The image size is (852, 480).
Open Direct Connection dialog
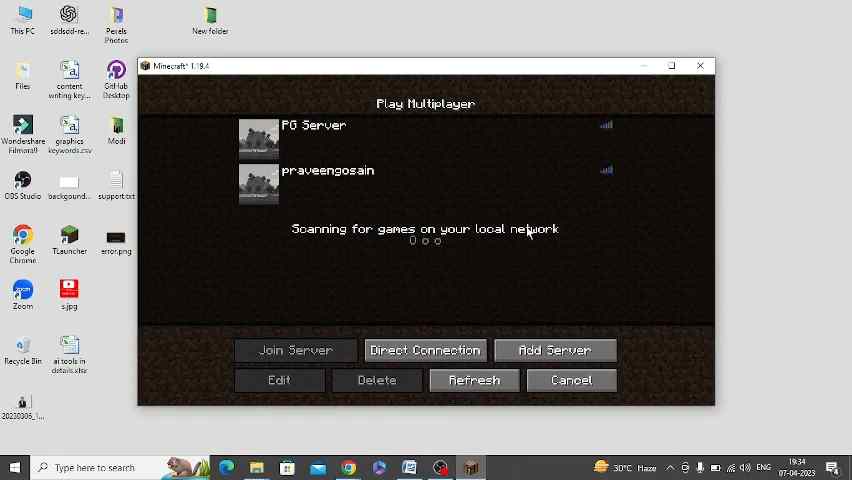point(425,351)
